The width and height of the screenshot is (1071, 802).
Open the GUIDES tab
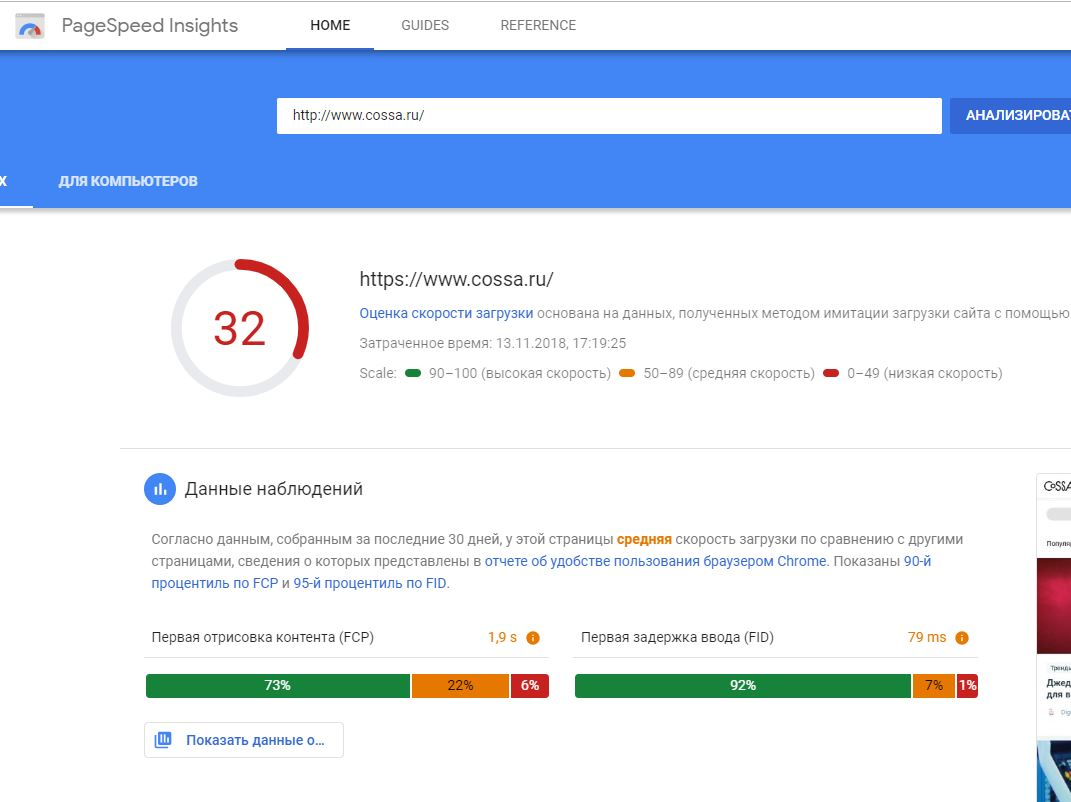(x=425, y=25)
